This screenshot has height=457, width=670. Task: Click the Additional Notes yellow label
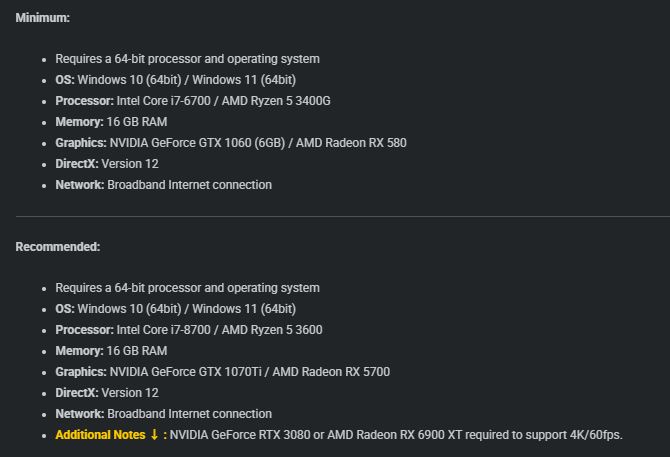point(100,435)
